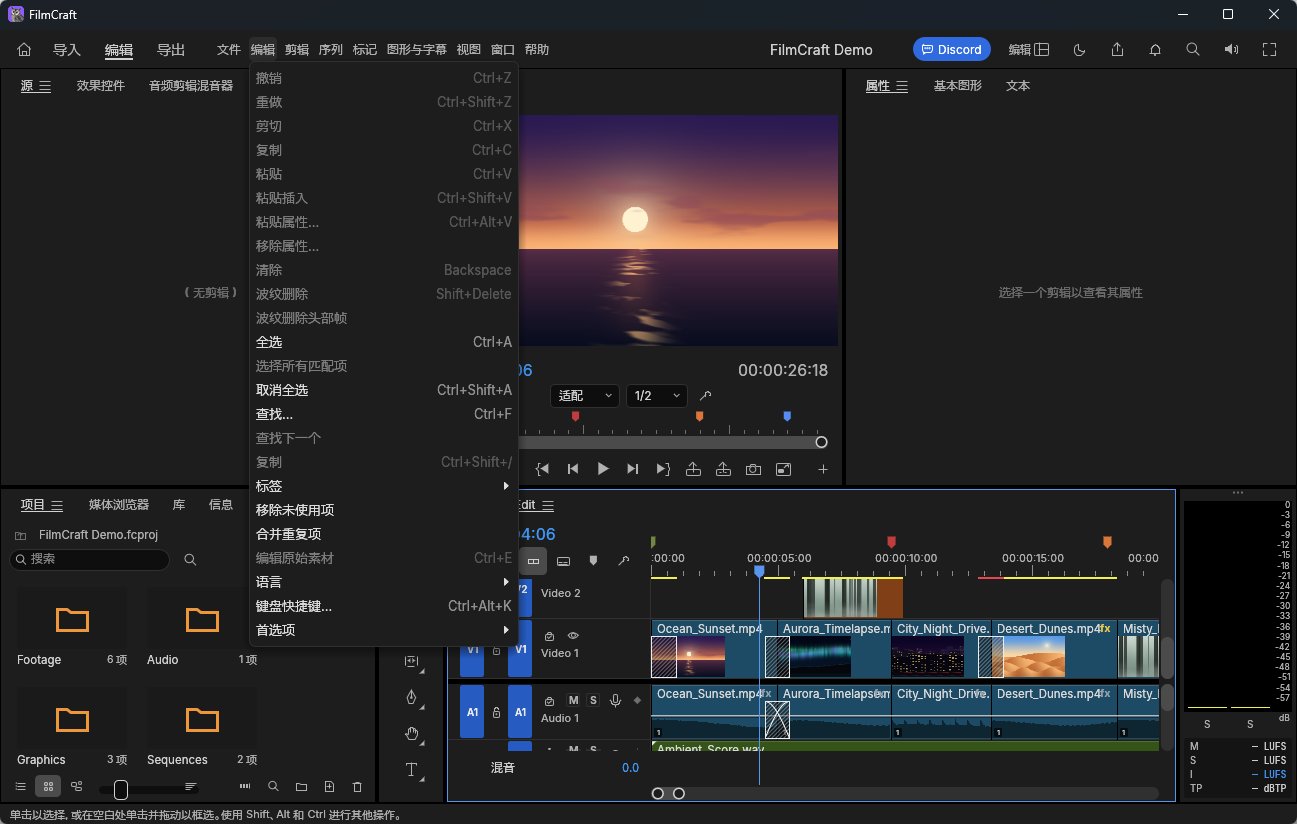Open the 导出 workspace
The height and width of the screenshot is (824, 1297).
[x=171, y=50]
